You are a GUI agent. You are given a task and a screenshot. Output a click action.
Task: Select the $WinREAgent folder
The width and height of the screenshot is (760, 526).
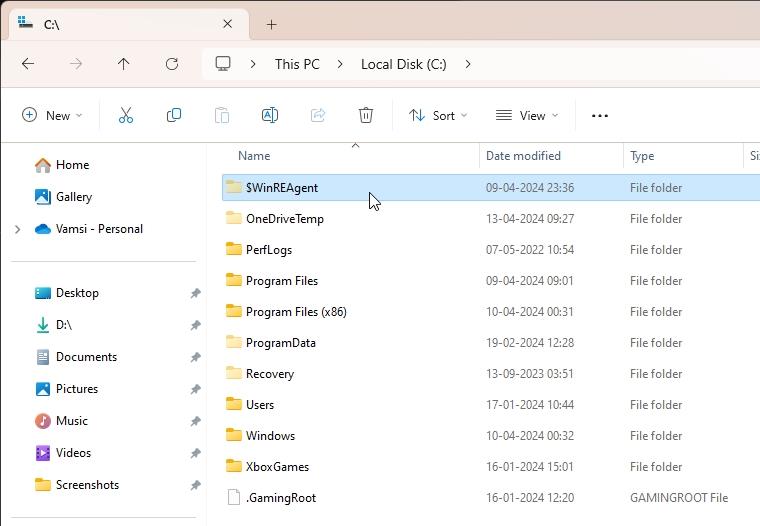[491, 188]
